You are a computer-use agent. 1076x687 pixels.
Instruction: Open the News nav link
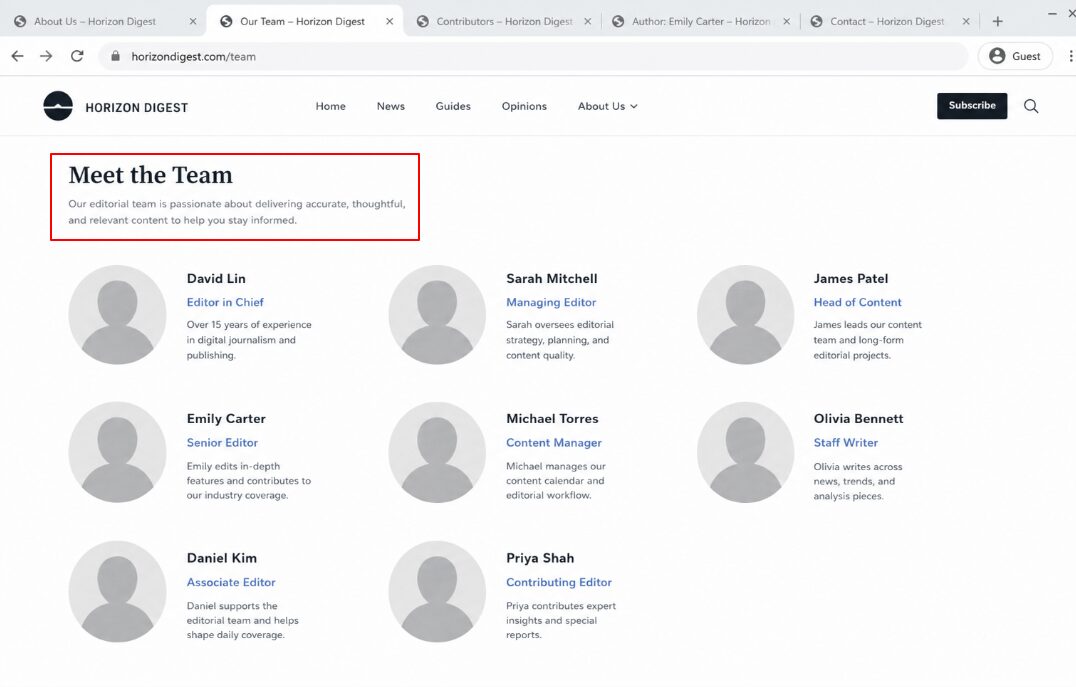pyautogui.click(x=390, y=106)
